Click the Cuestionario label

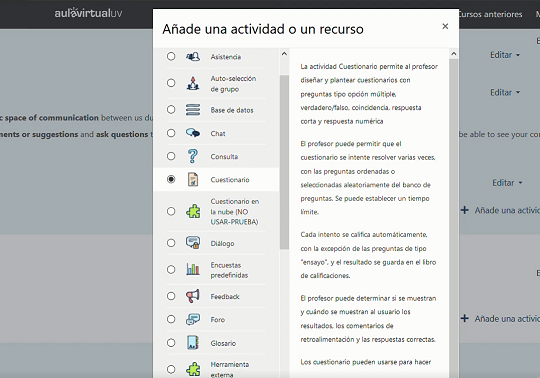coord(230,180)
